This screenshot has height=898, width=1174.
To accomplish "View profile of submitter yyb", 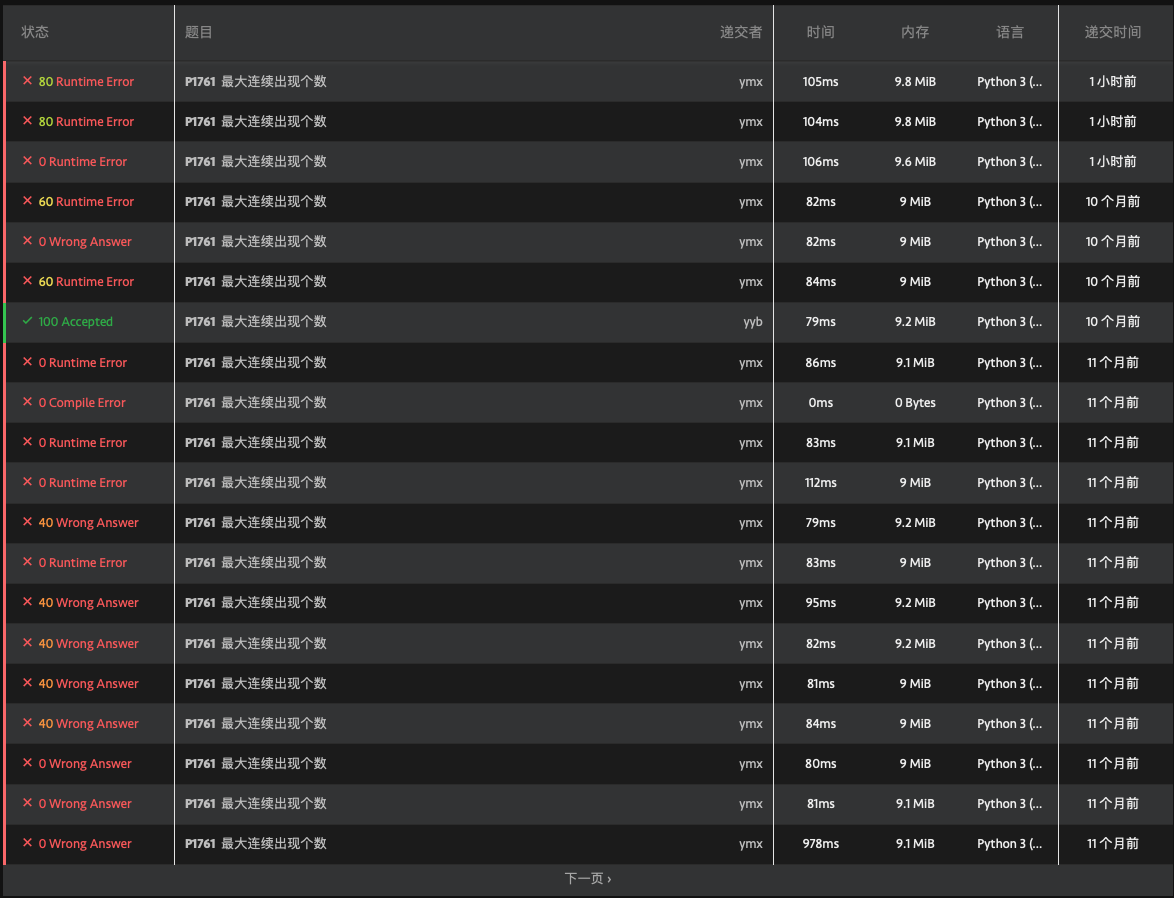I will pyautogui.click(x=752, y=322).
